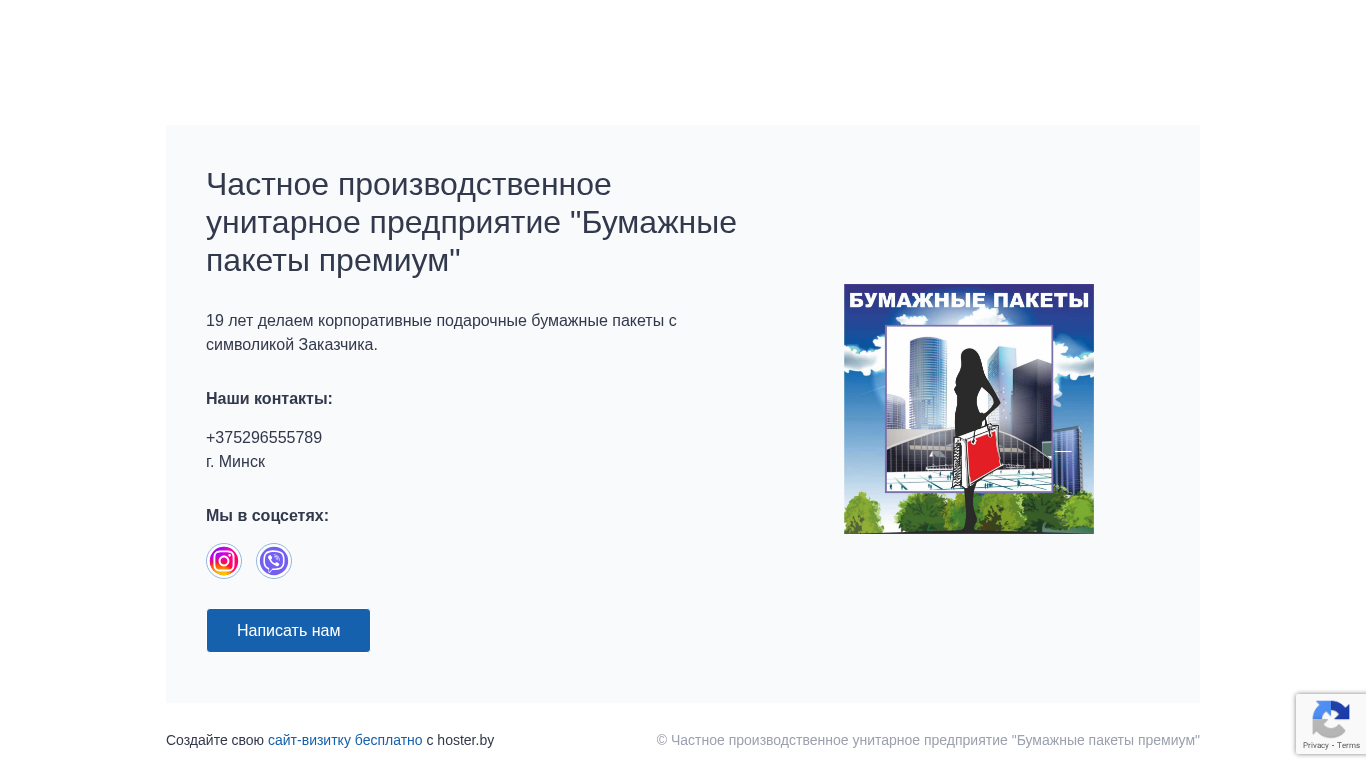This screenshot has width=1366, height=777.
Task: Click the 'Мы в соцсетях:' heading
Action: (x=267, y=516)
